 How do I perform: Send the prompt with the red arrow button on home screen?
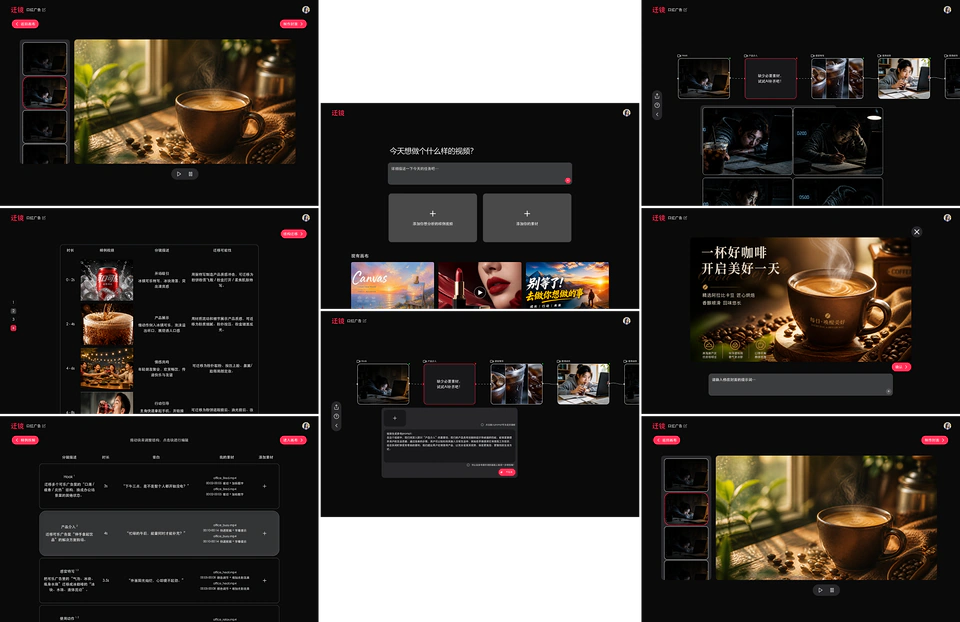click(568, 181)
